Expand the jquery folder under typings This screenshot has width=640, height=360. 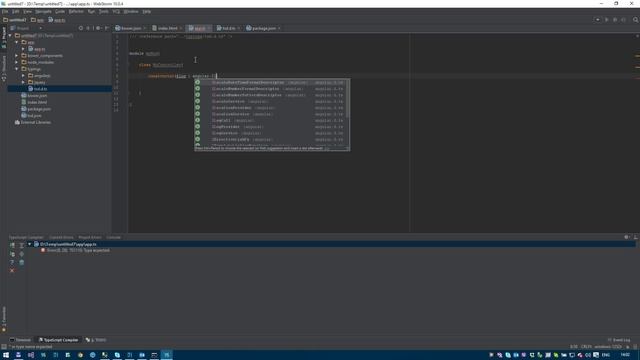coord(23,82)
